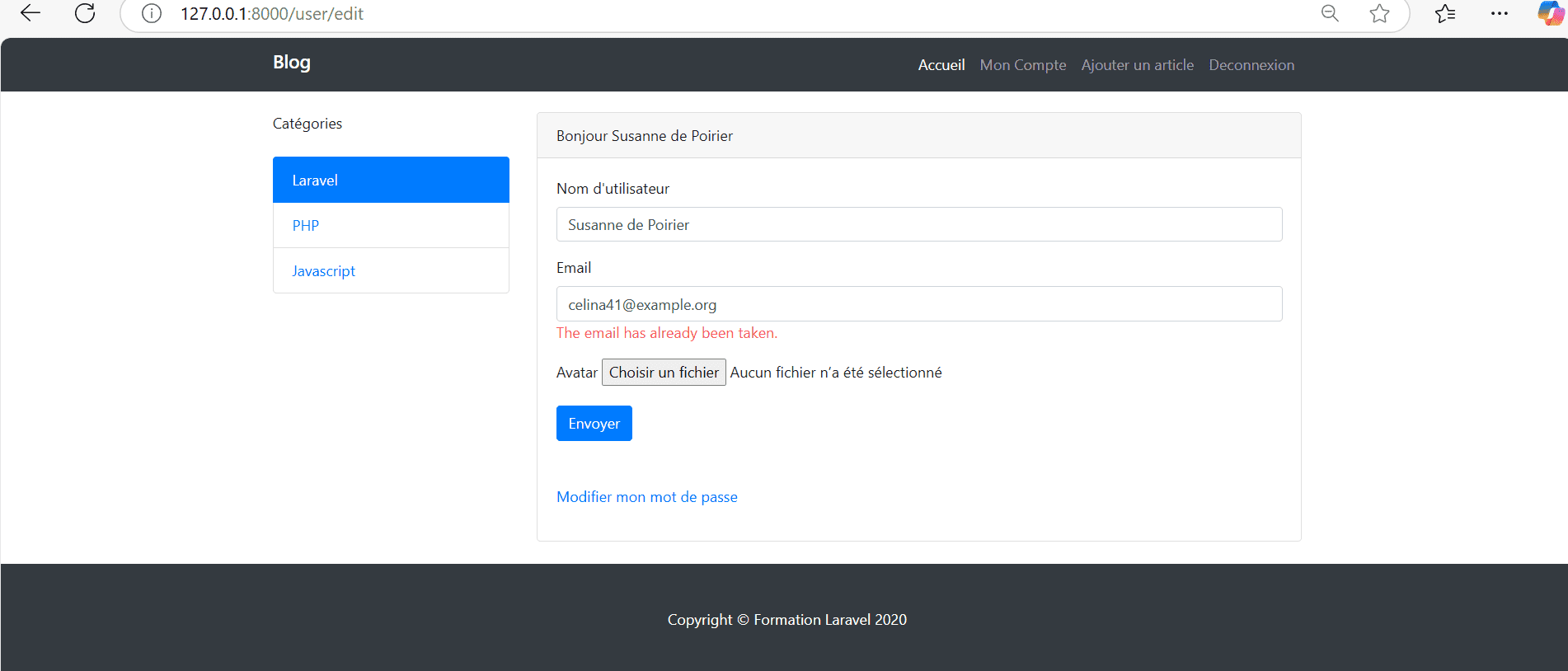Image resolution: width=1568 pixels, height=671 pixels.
Task: Click the Nom d'utilisateur label
Action: coord(613,189)
